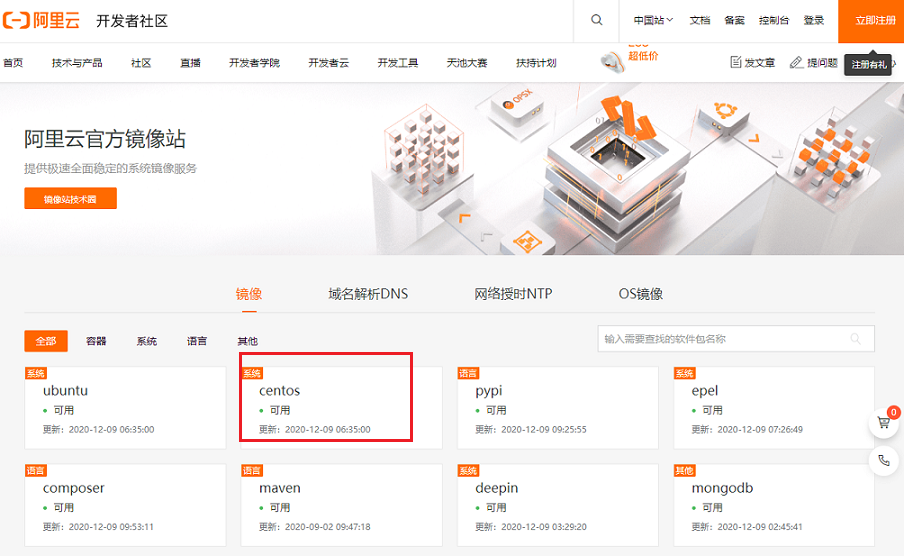Screen dimensions: 904x556
Task: Click the 系统 tag on ubuntu card
Action: pyautogui.click(x=36, y=373)
